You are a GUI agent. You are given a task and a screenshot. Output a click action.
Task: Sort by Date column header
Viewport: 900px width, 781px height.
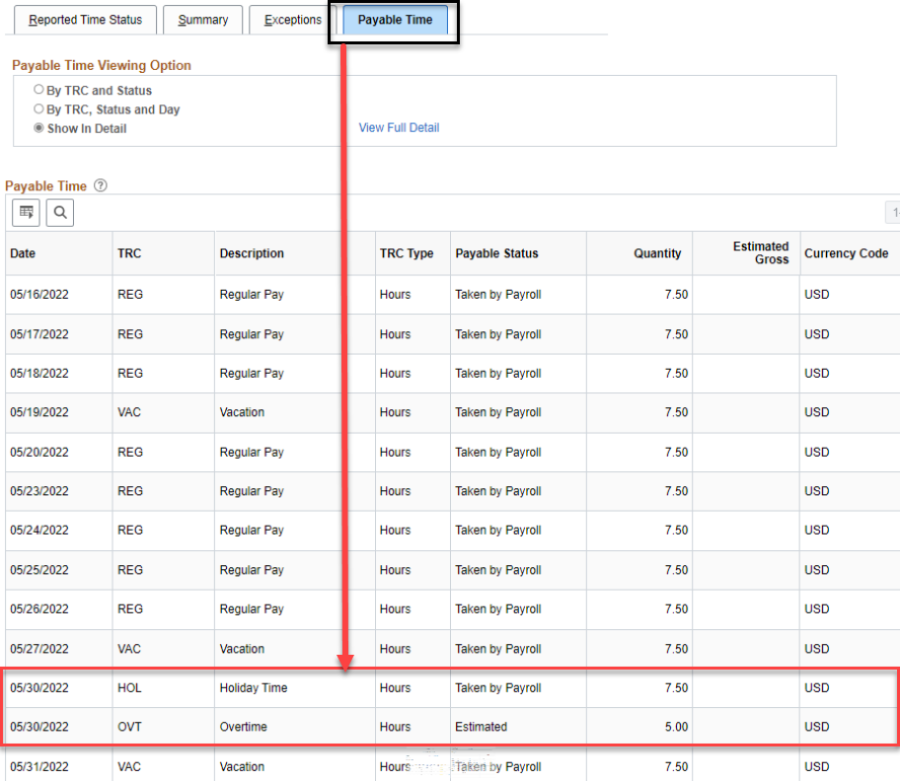tap(23, 253)
